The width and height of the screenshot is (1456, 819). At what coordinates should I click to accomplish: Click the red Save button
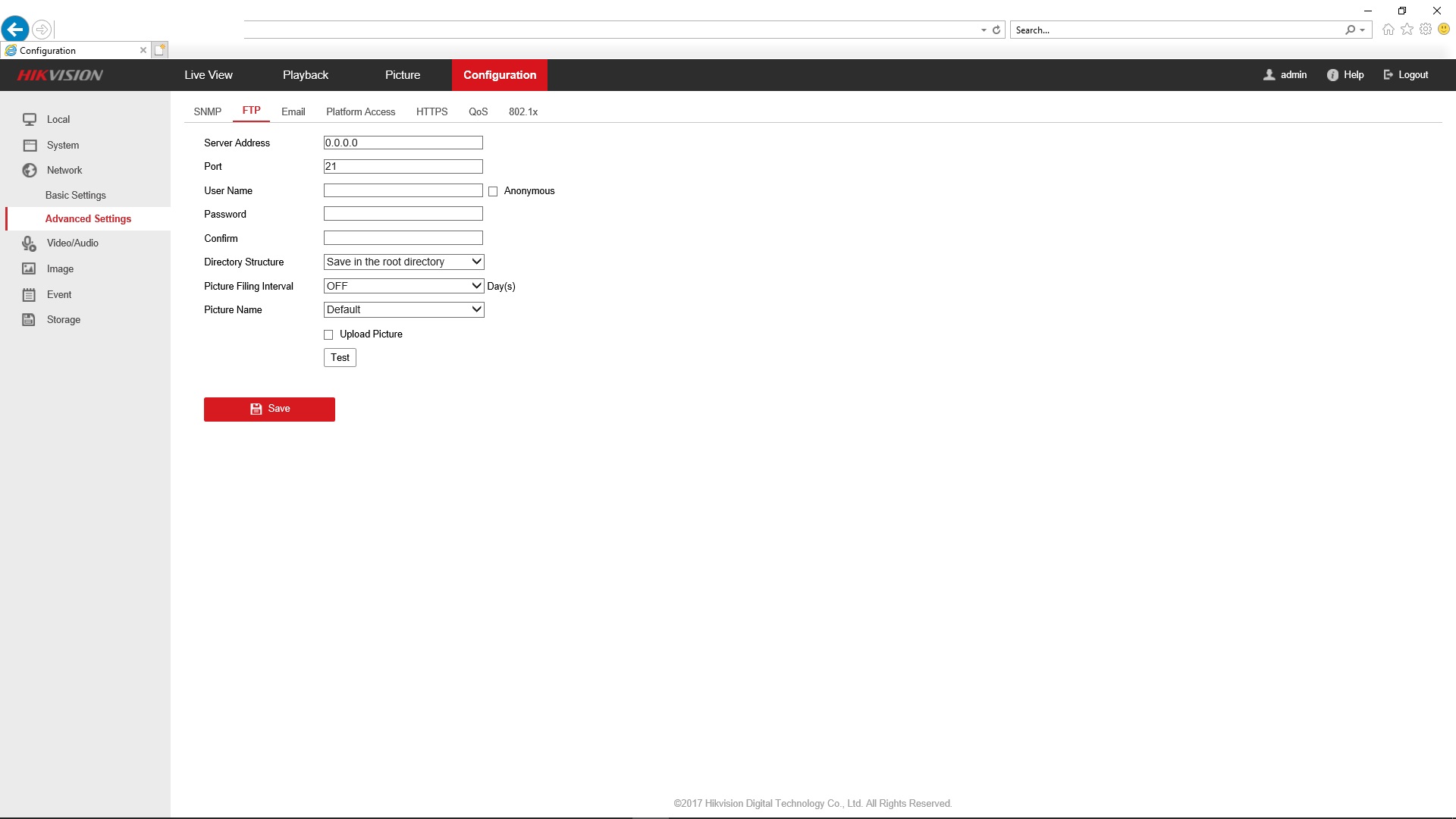tap(269, 409)
